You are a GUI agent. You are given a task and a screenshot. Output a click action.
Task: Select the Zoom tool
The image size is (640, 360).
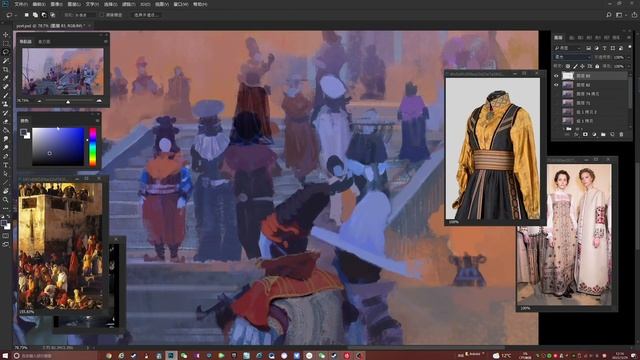pyautogui.click(x=6, y=199)
